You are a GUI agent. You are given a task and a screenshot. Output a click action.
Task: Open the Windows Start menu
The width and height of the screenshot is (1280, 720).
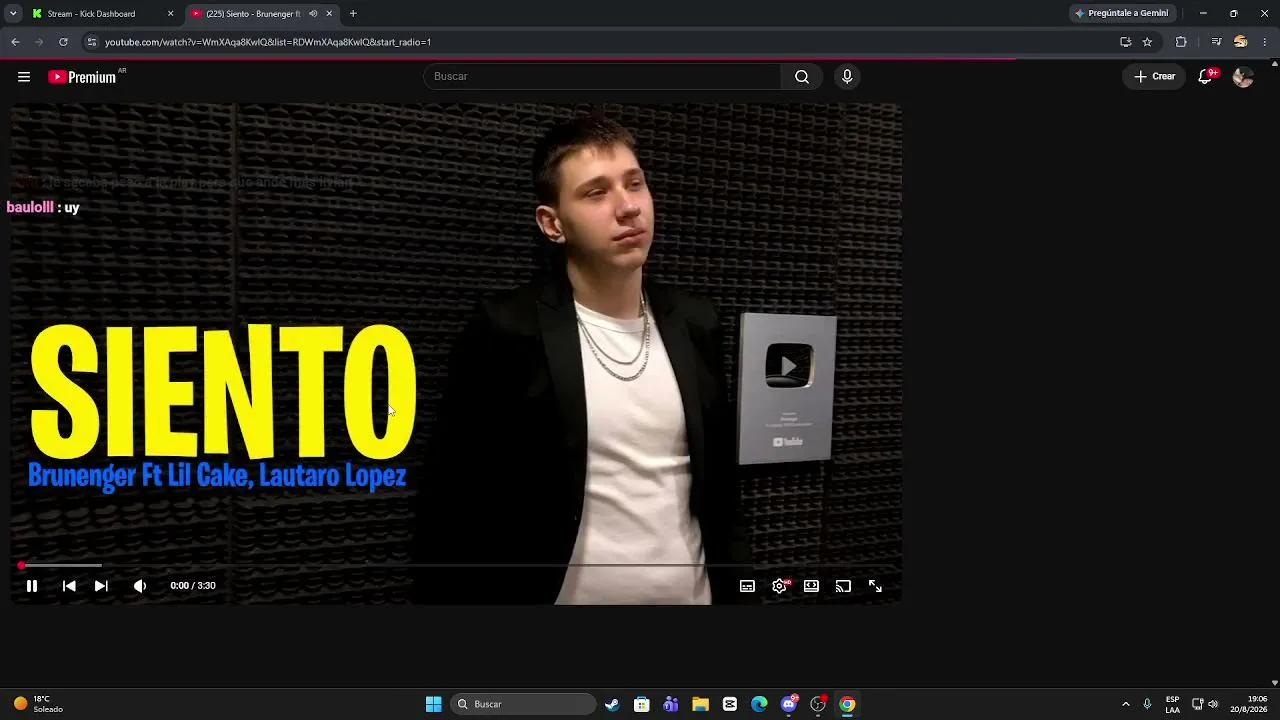pos(434,704)
